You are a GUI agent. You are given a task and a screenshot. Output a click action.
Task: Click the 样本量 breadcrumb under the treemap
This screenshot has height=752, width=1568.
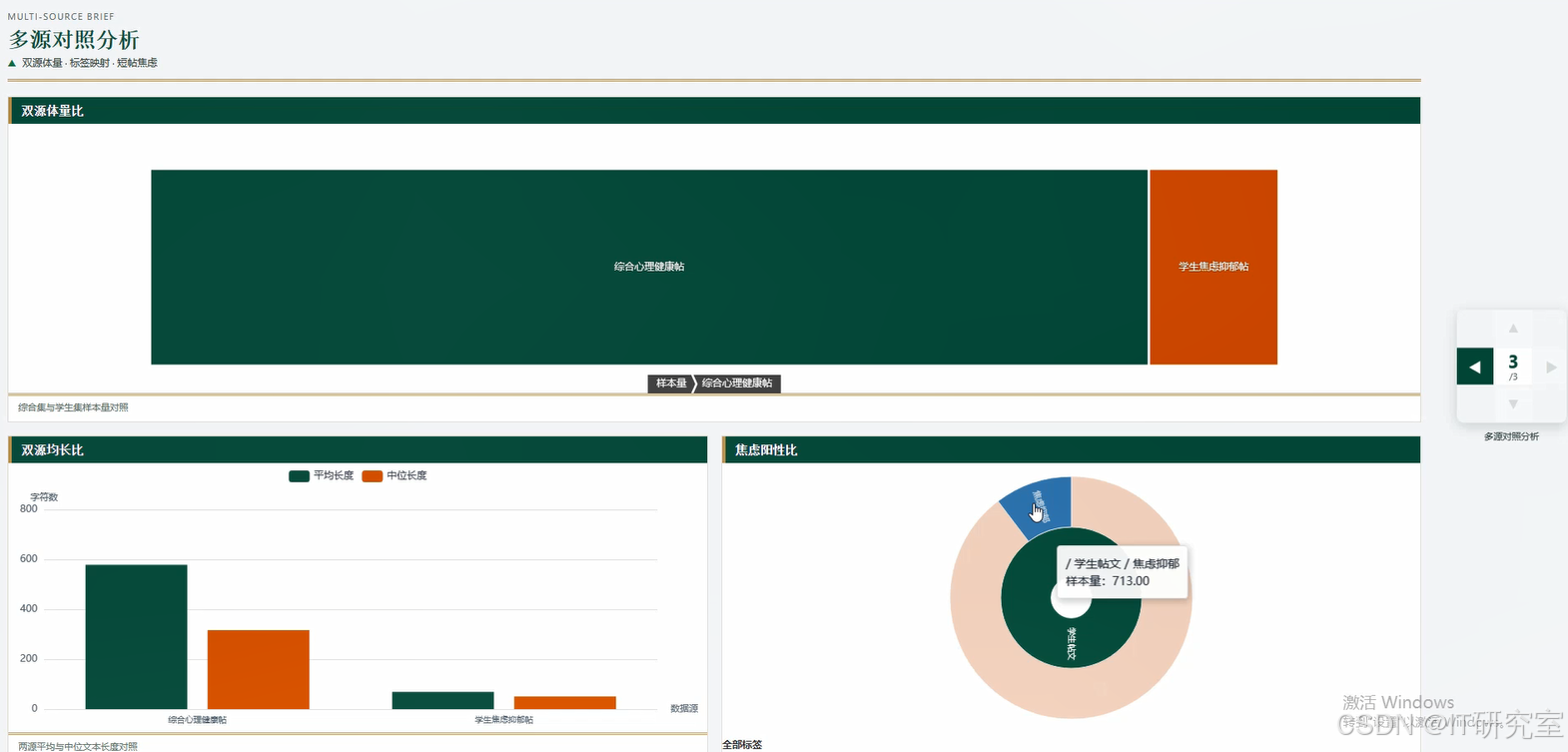pos(671,383)
